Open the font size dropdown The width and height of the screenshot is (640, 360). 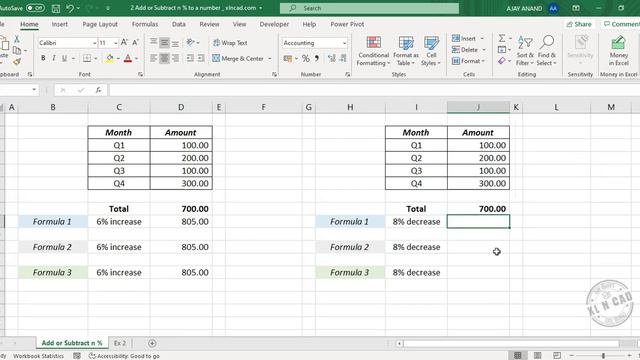pyautogui.click(x=116, y=43)
